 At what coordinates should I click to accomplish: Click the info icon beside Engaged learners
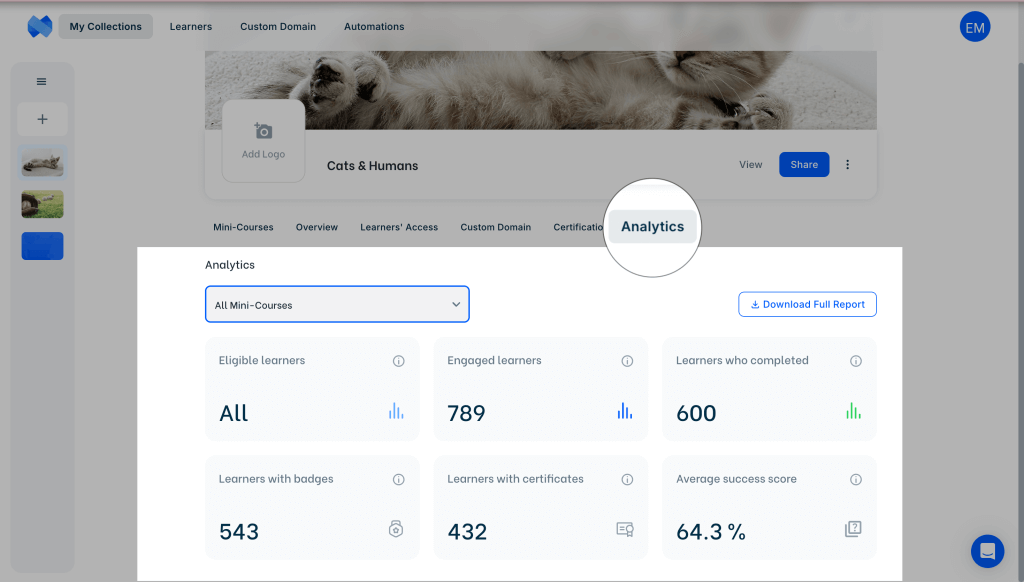point(627,361)
